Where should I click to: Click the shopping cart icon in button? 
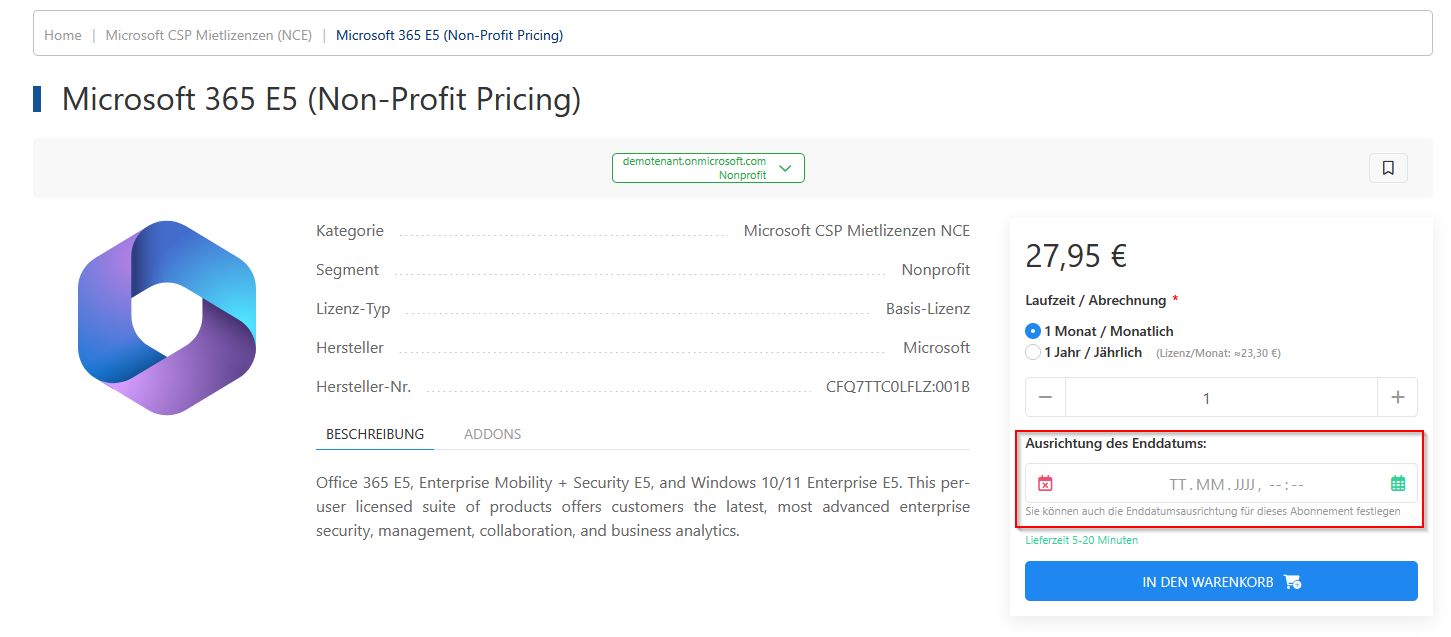pos(1292,581)
